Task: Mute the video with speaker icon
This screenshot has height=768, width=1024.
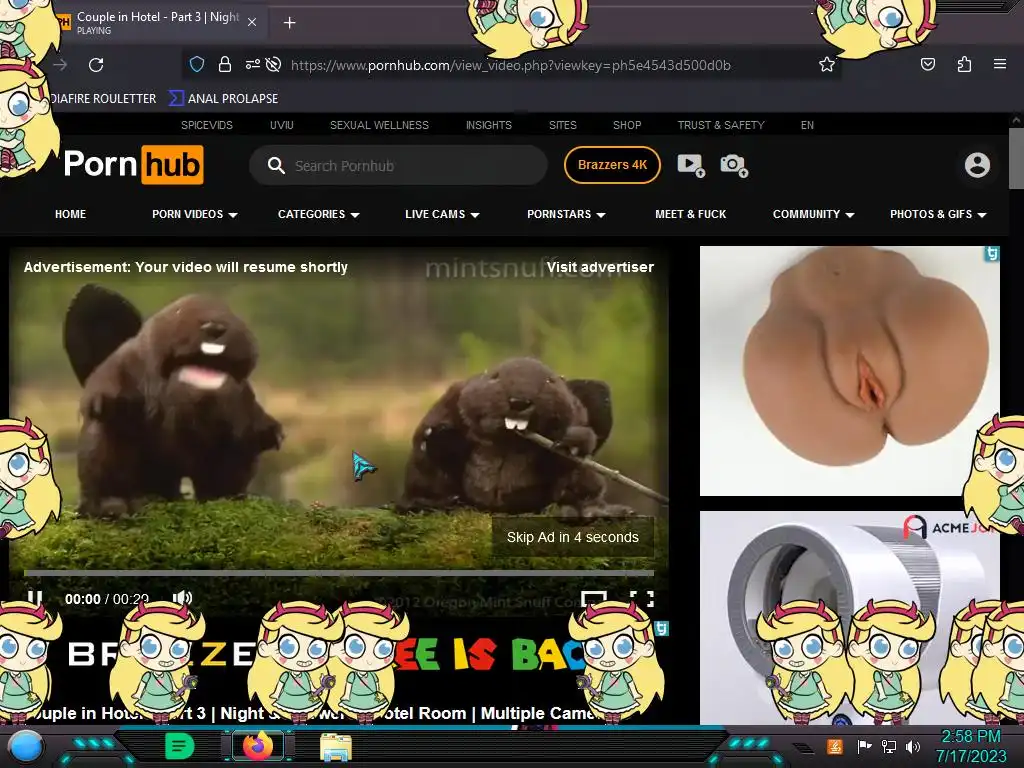Action: click(182, 598)
